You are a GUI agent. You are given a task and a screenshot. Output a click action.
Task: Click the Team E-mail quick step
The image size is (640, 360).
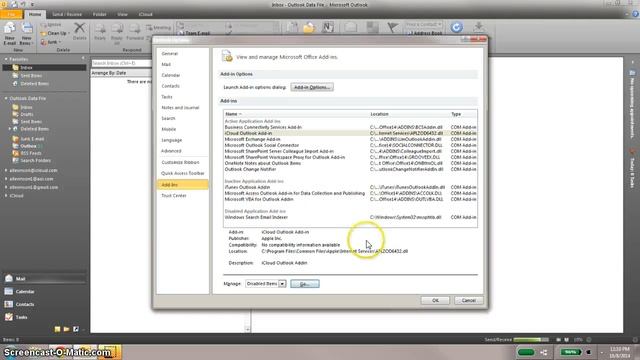click(x=195, y=33)
